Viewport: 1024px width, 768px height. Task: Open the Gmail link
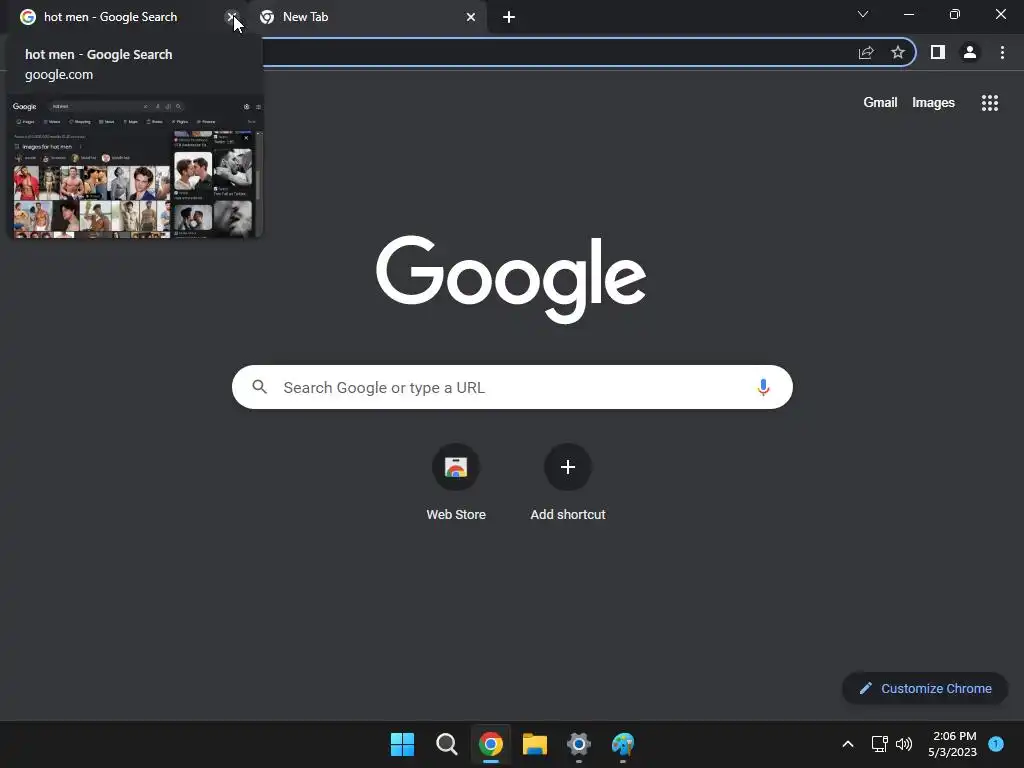click(880, 103)
